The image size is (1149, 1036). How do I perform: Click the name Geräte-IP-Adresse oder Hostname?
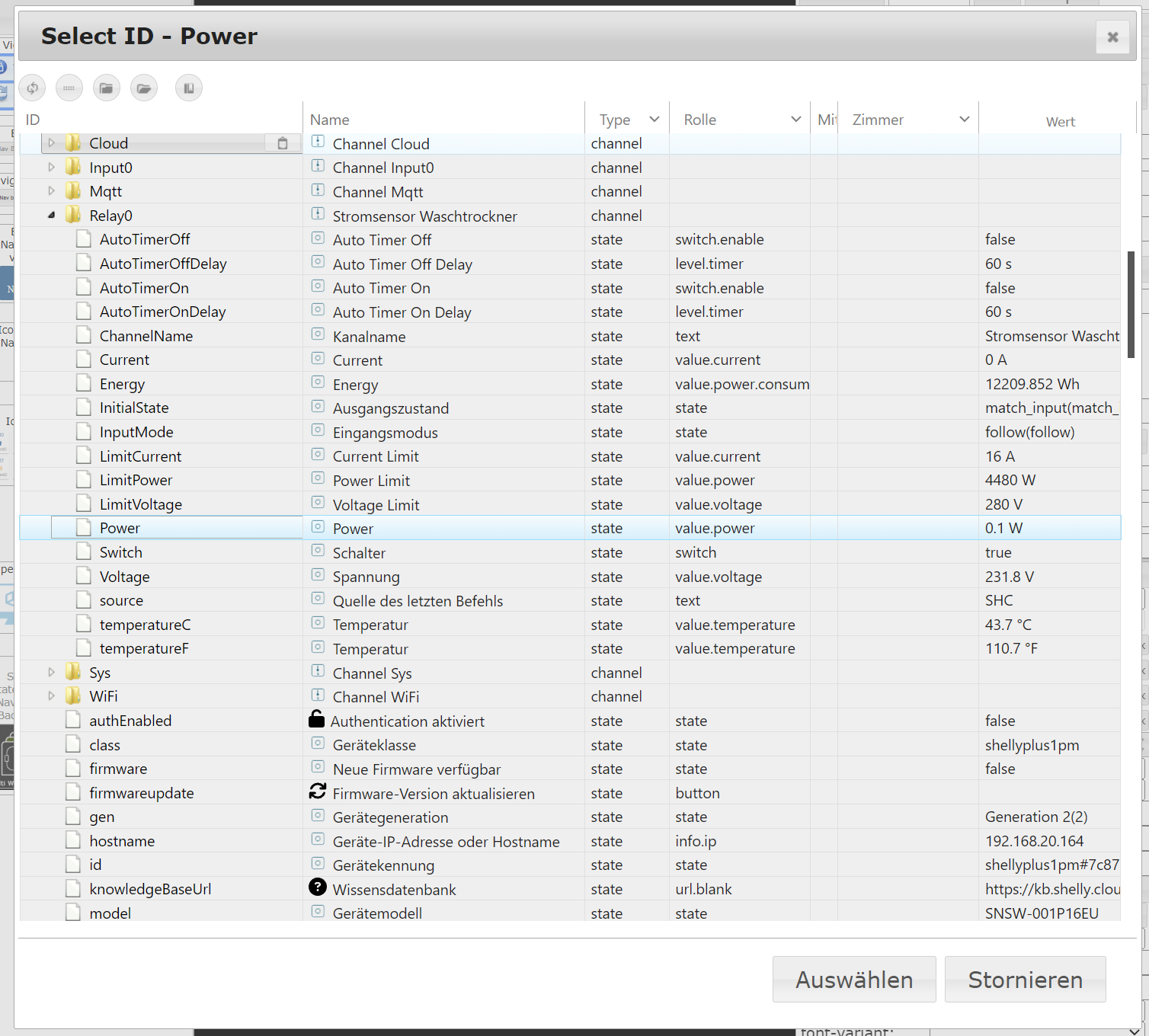(x=446, y=842)
